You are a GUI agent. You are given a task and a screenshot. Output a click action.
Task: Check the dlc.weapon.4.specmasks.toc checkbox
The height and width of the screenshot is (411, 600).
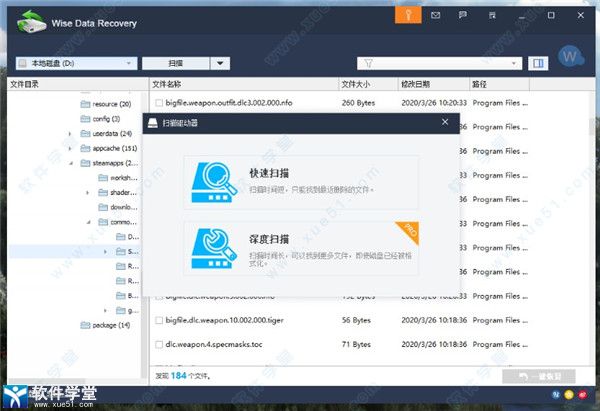pos(159,344)
